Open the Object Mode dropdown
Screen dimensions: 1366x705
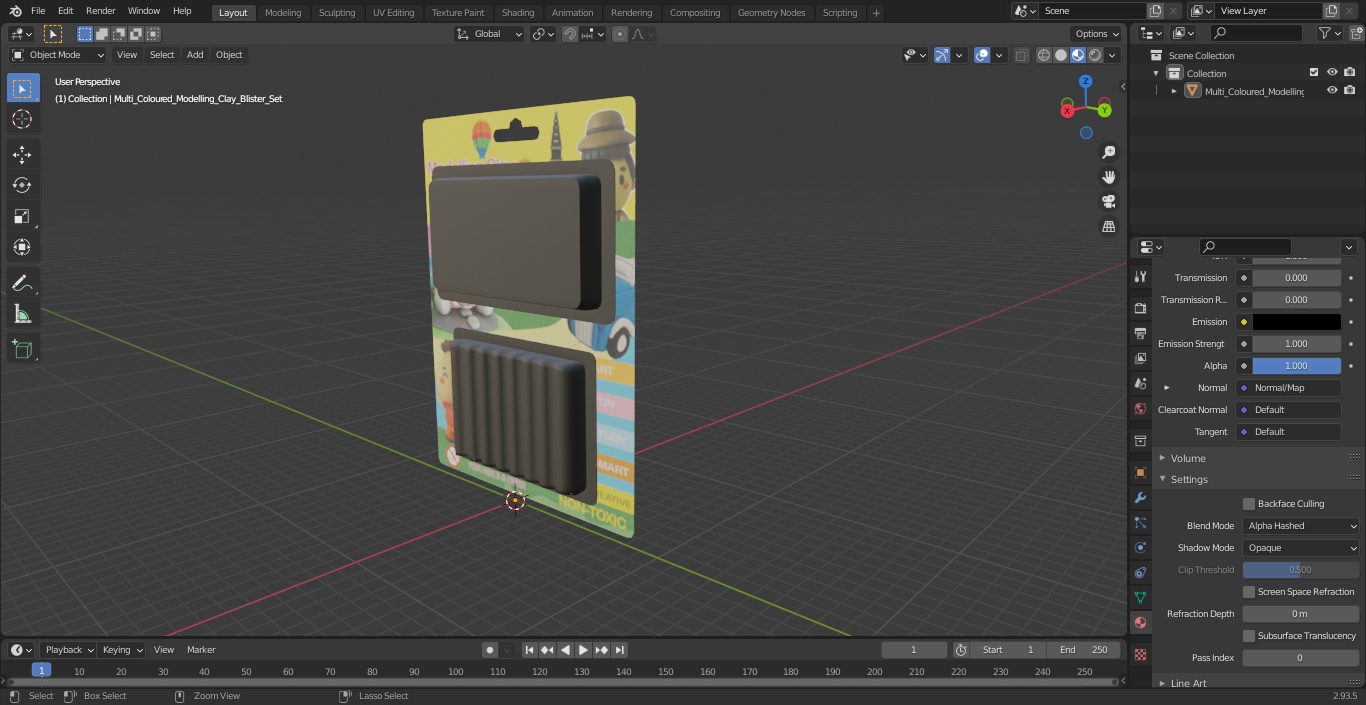(x=58, y=55)
